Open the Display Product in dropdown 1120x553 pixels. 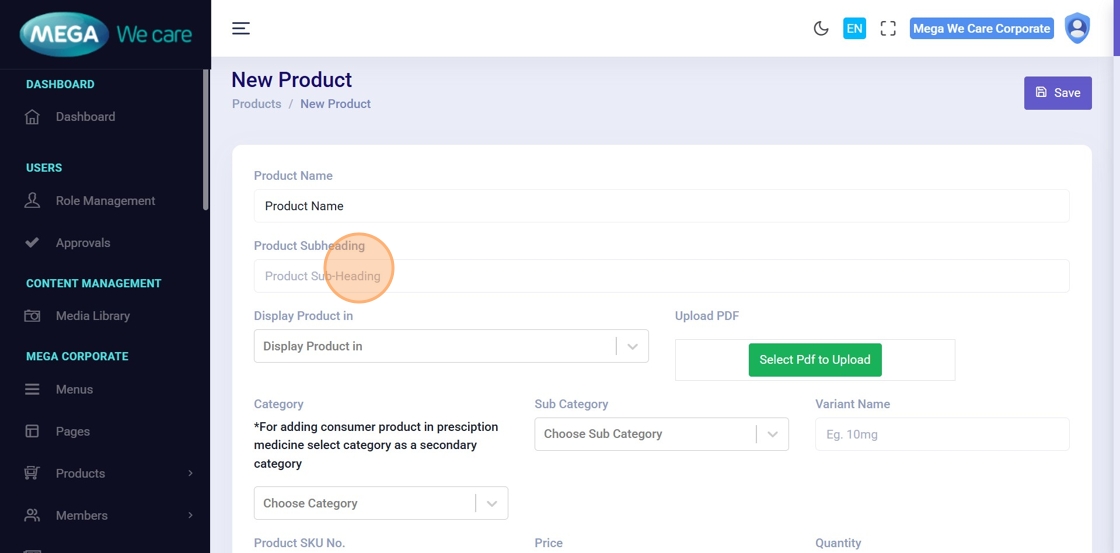(x=450, y=346)
